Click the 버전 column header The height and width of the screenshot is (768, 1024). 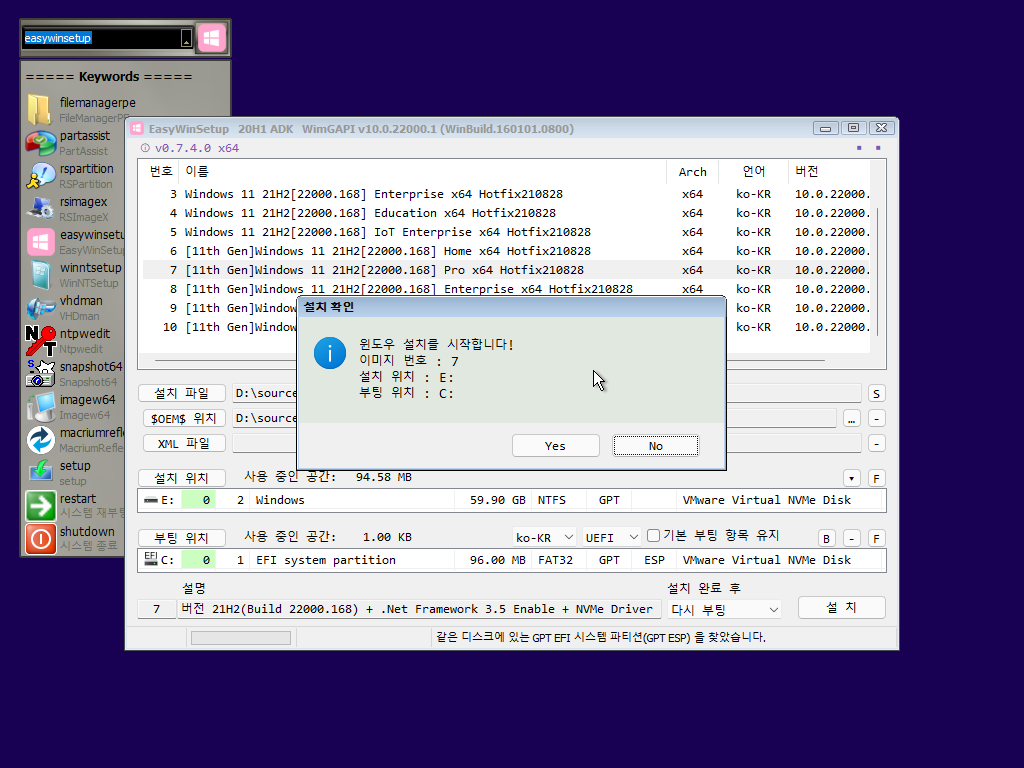point(829,171)
